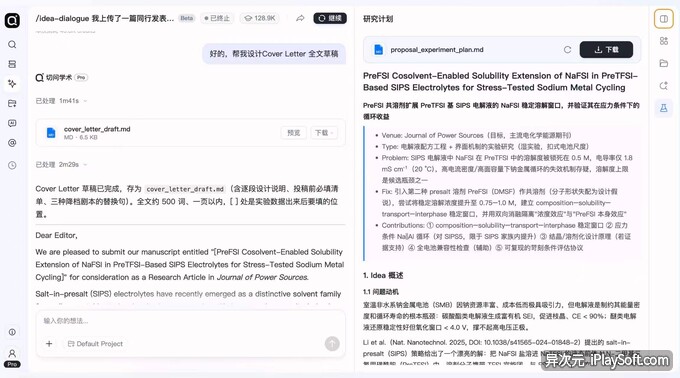The image size is (680, 378).
Task: Click the inline code cover_letter_draft.md
Action: pyautogui.click(x=185, y=189)
